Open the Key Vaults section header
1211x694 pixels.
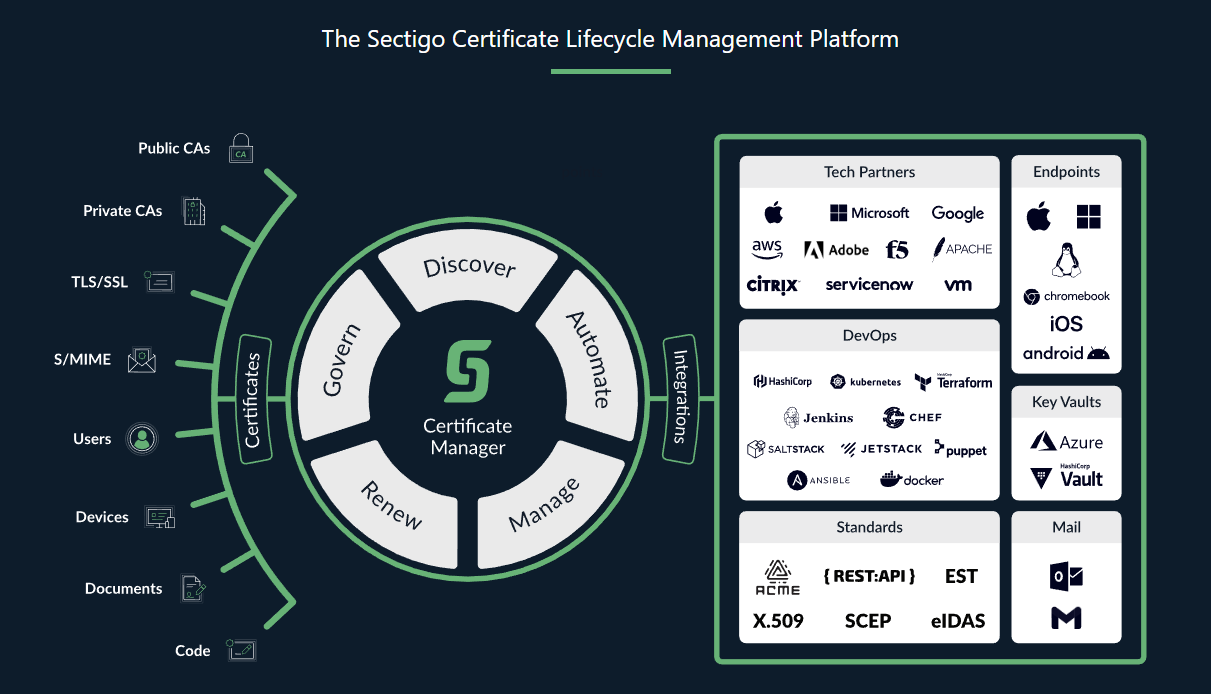point(1065,402)
